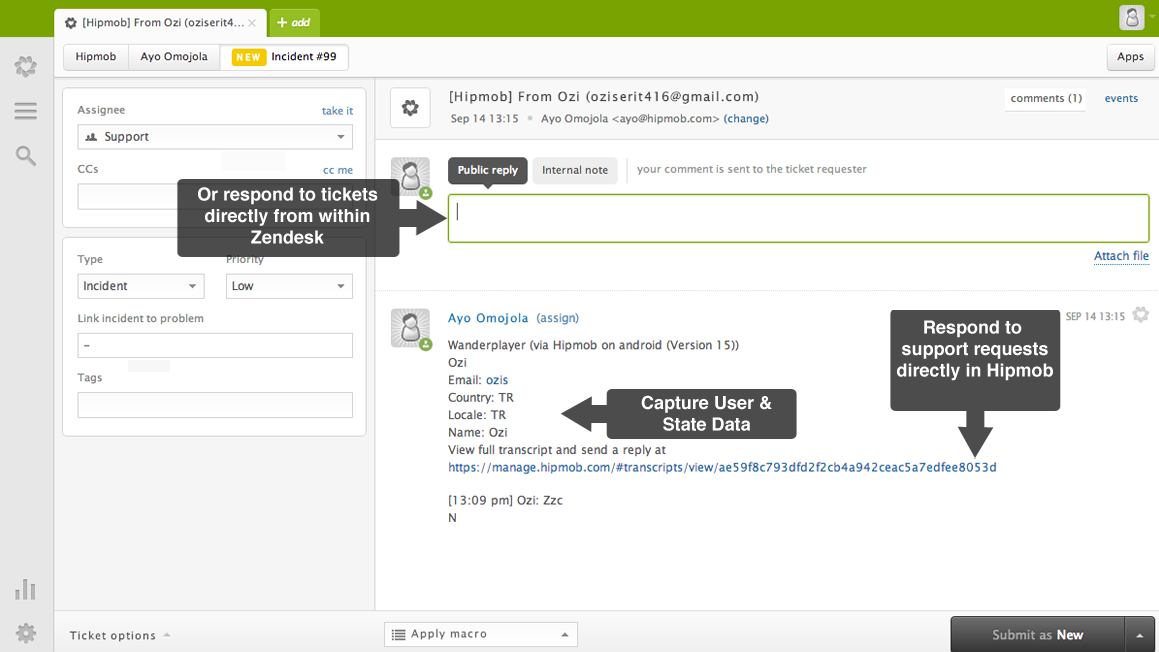Click Submit as New button
The width and height of the screenshot is (1159, 652).
coord(1037,634)
